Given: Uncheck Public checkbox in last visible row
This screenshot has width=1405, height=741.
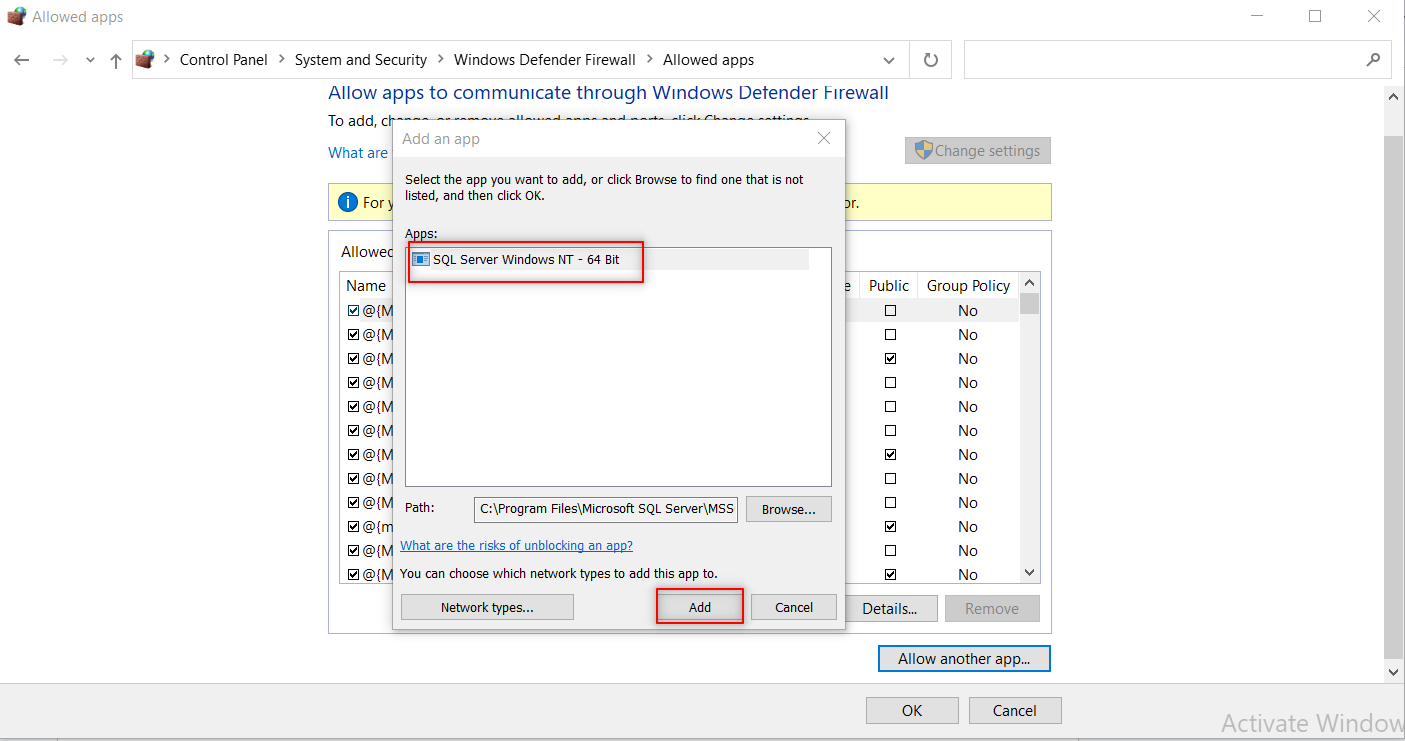Looking at the screenshot, I should tap(890, 575).
